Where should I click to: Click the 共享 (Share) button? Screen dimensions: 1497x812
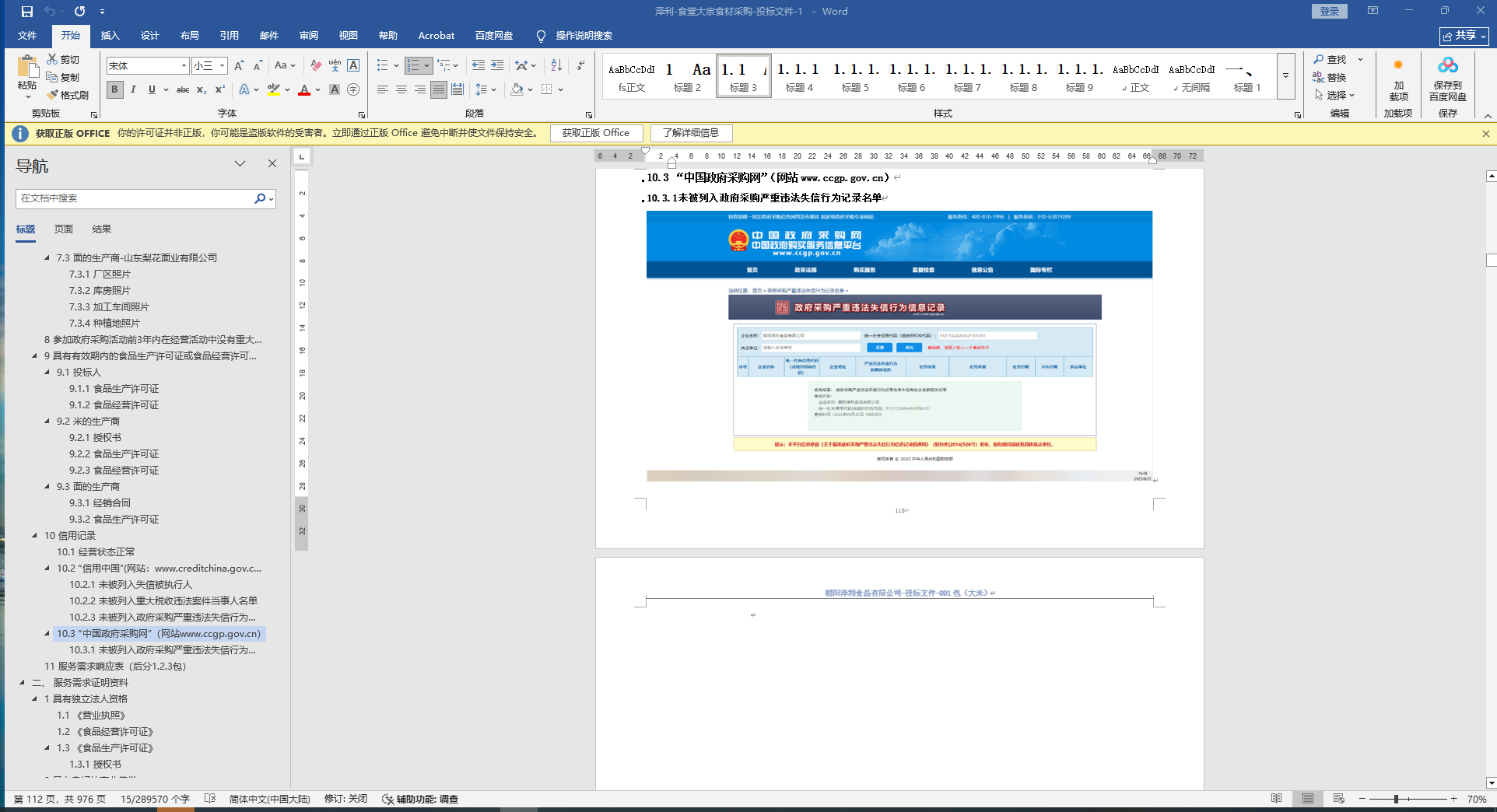pyautogui.click(x=1464, y=36)
